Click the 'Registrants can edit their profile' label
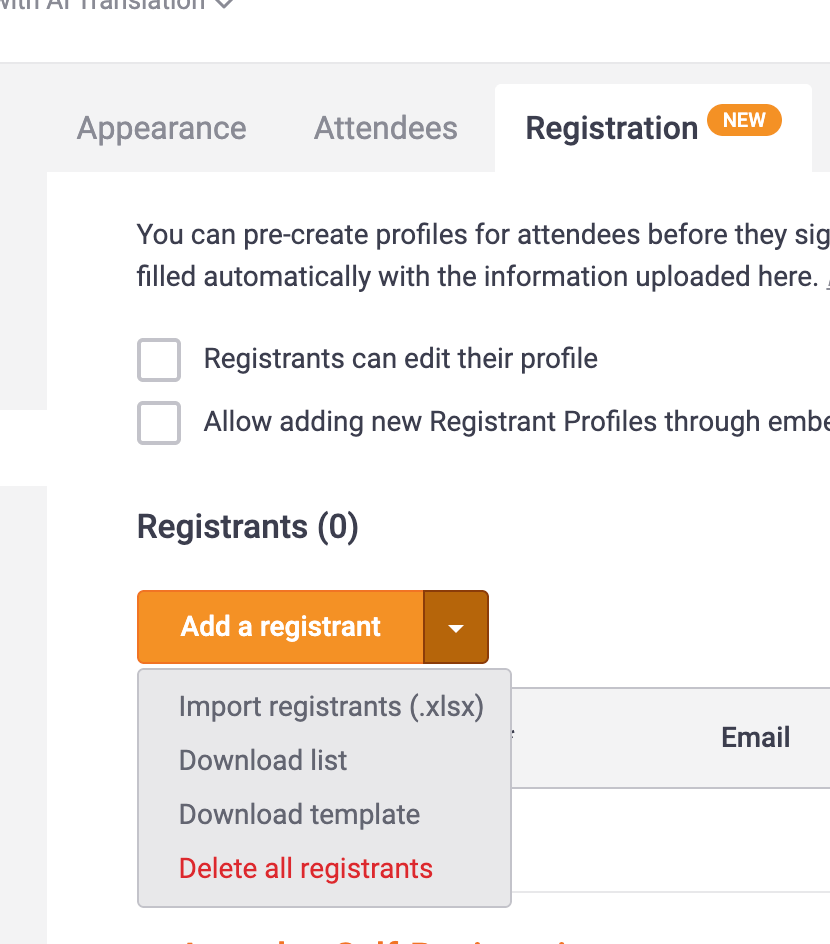 400,359
